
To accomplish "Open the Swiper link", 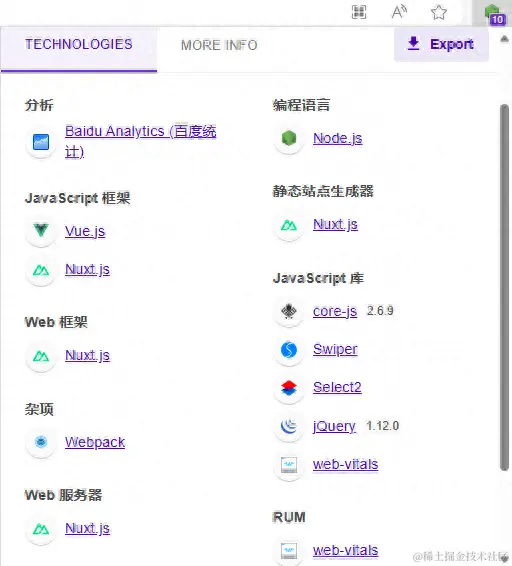I will 335,349.
